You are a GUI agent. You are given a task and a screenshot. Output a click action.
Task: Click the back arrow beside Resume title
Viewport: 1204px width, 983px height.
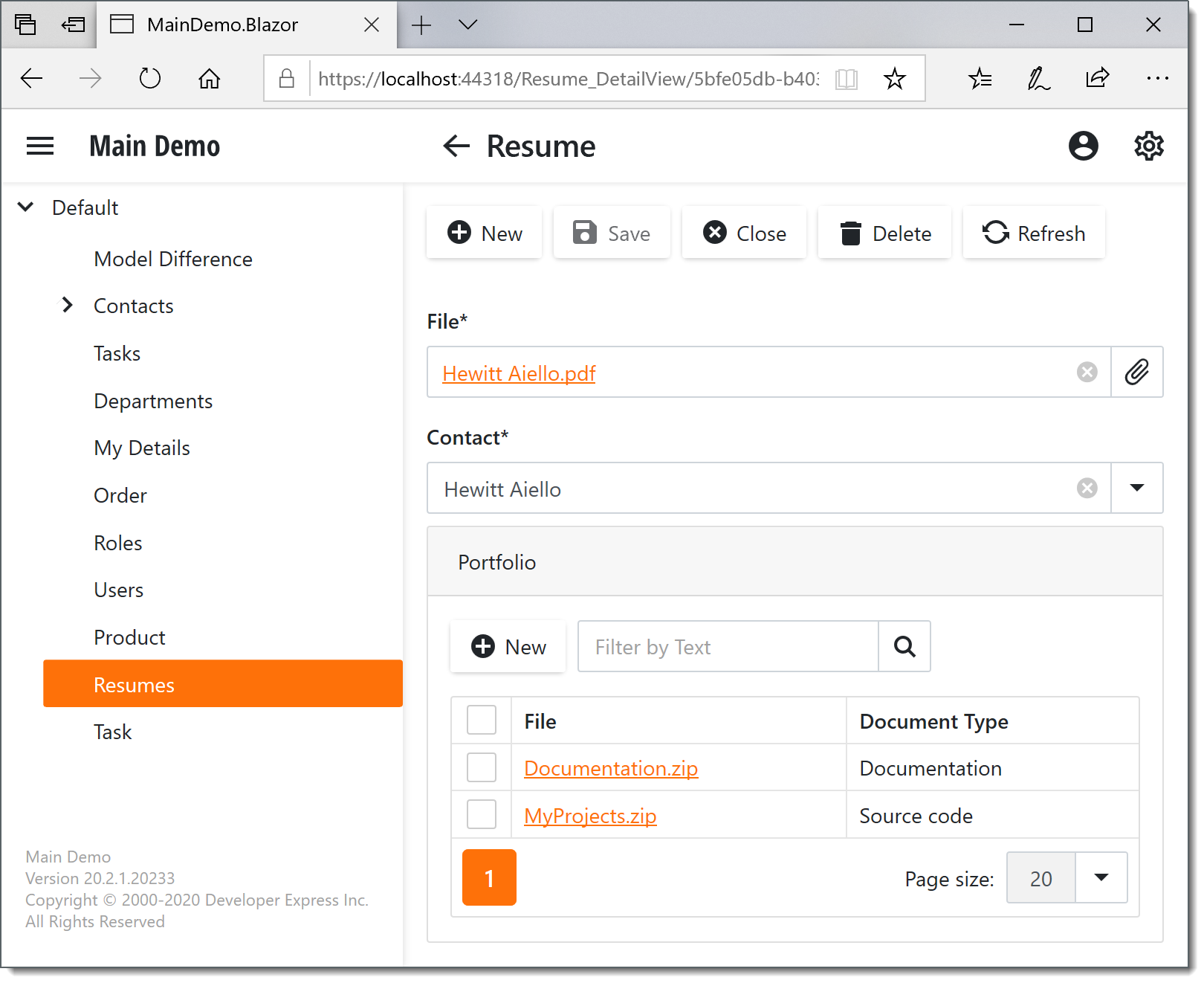pos(456,146)
